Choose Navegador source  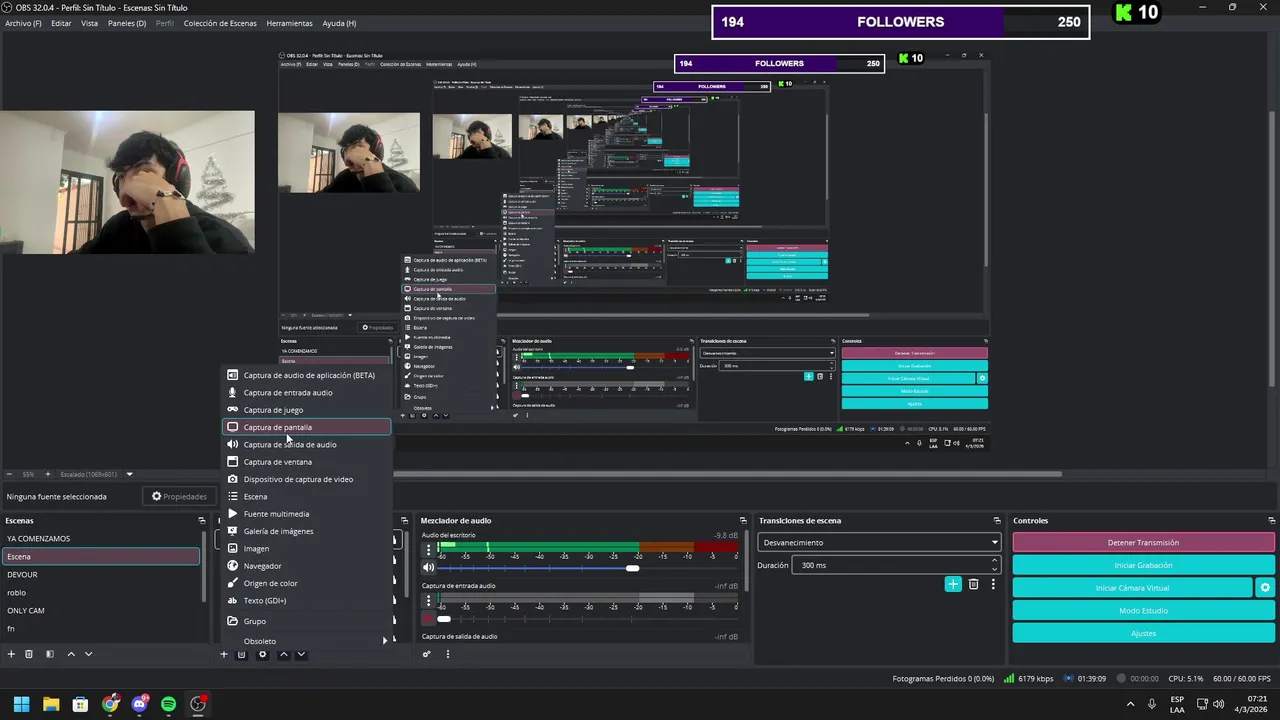click(x=306, y=566)
